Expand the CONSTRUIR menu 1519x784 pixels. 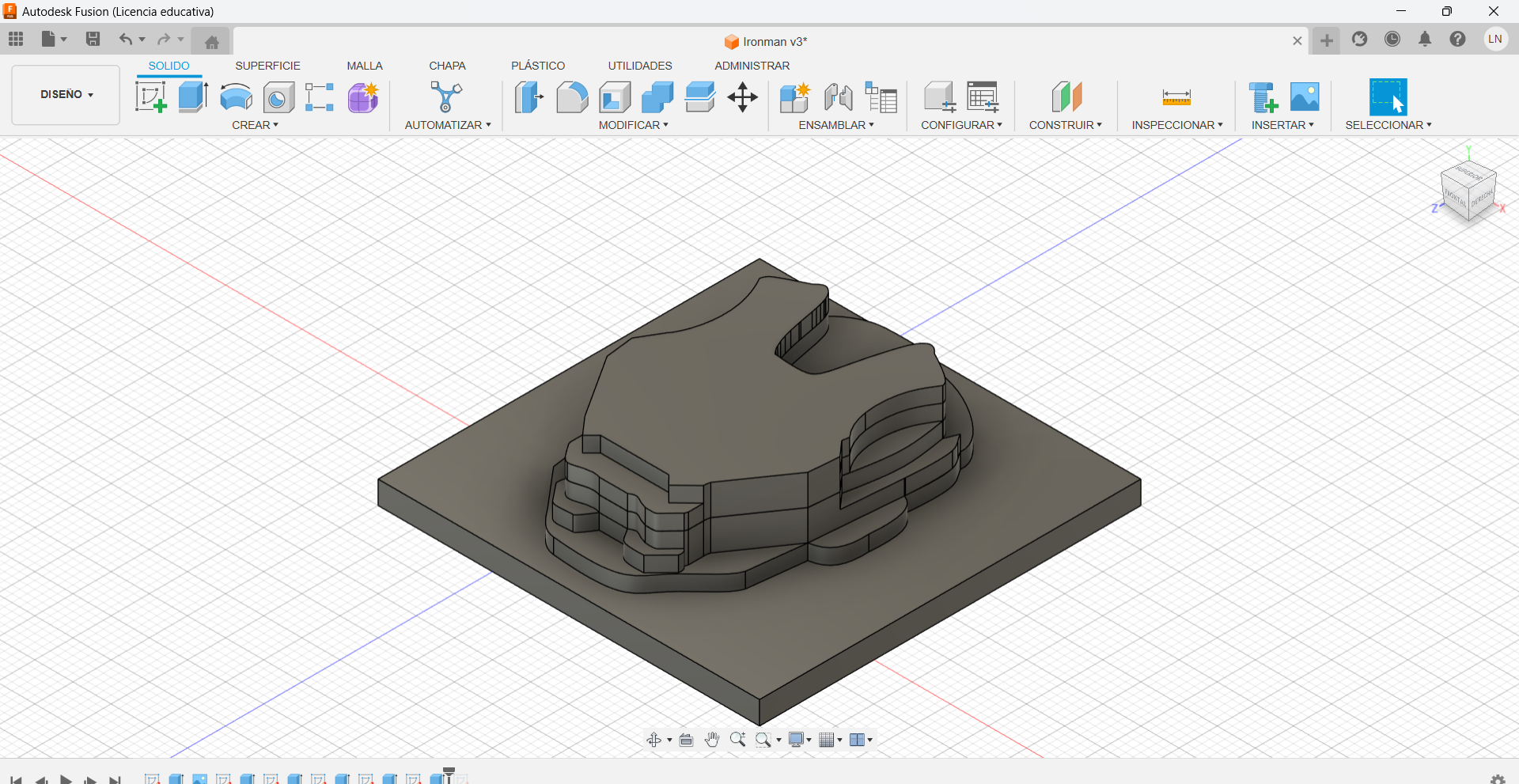coord(1065,125)
